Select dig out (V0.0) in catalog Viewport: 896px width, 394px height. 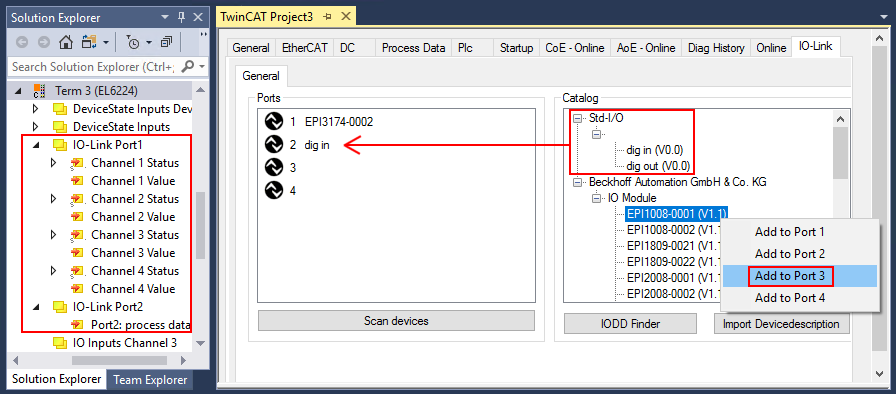point(658,166)
